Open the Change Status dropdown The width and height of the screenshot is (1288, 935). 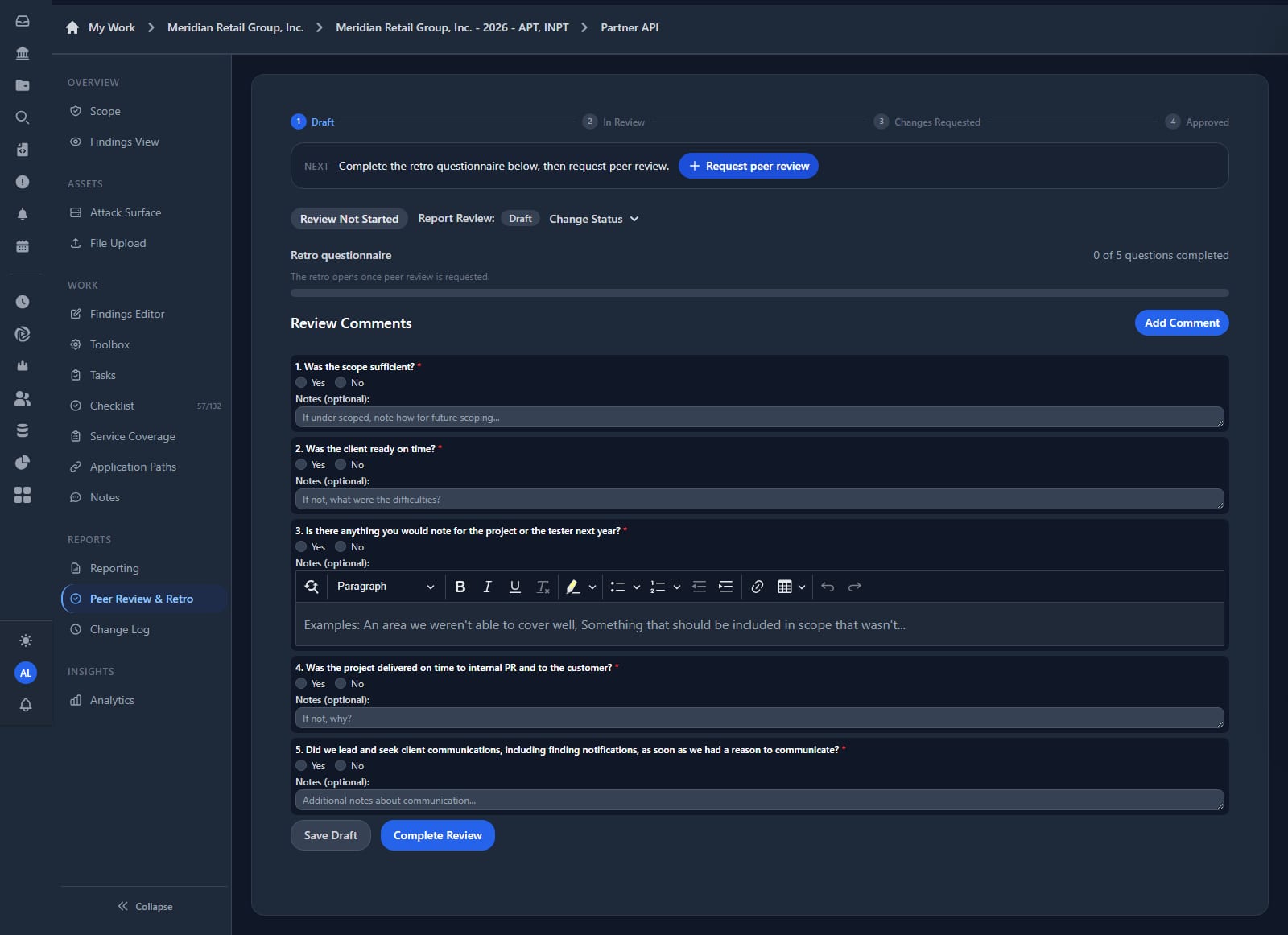pyautogui.click(x=594, y=219)
